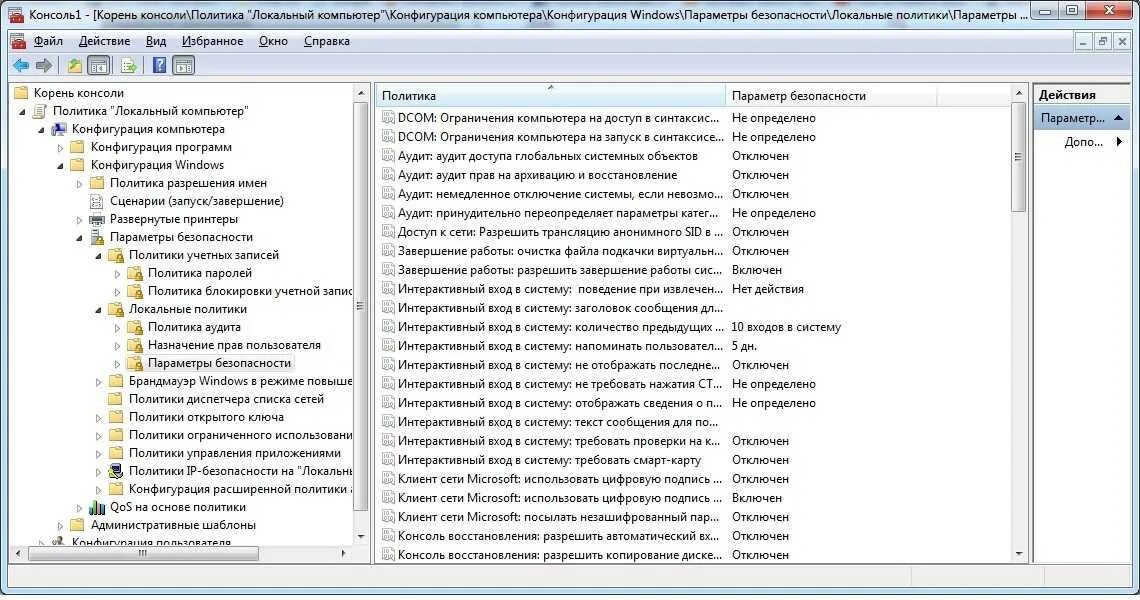Expand the Конфигурация программ node
Screen dimensions: 1140x600
[x=60, y=147]
